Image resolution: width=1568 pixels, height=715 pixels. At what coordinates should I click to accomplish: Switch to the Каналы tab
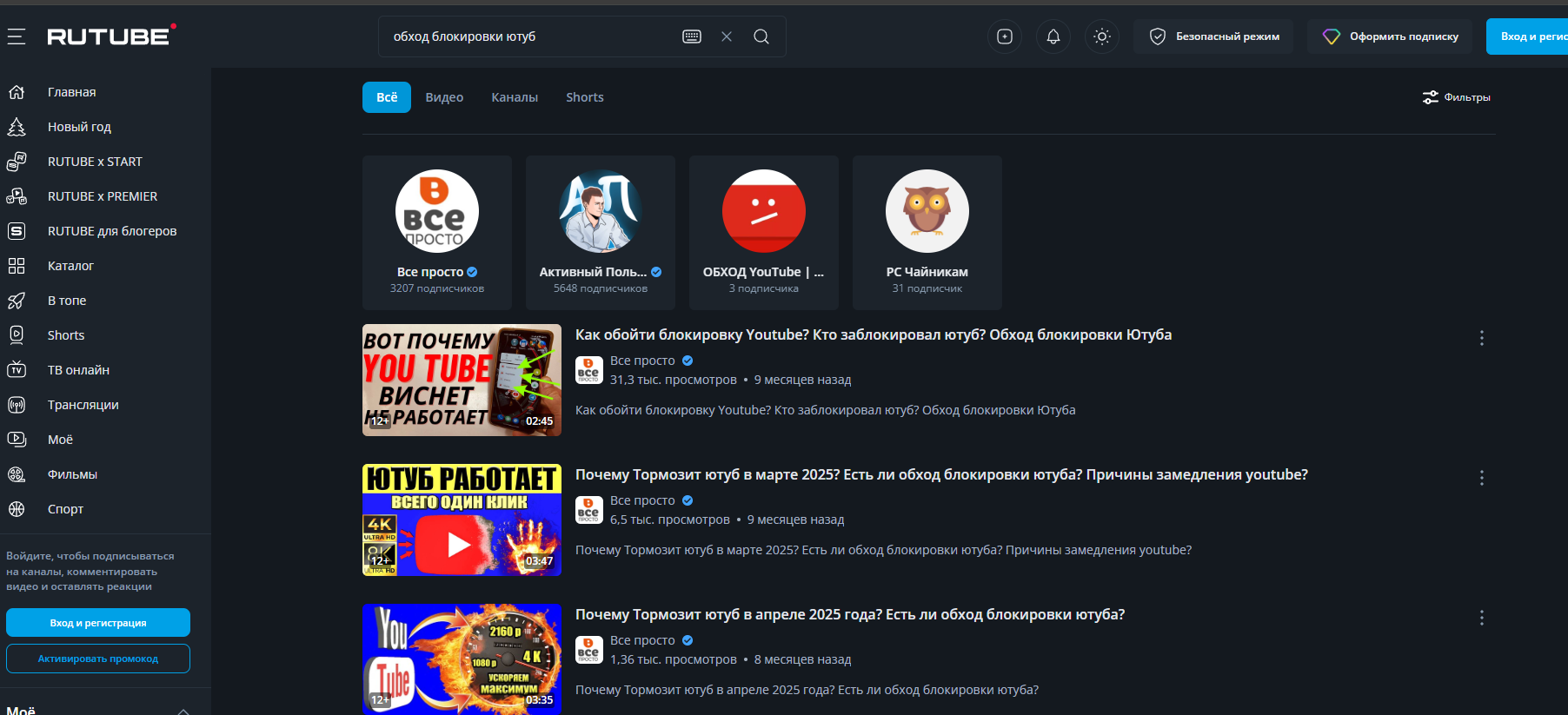[x=515, y=97]
